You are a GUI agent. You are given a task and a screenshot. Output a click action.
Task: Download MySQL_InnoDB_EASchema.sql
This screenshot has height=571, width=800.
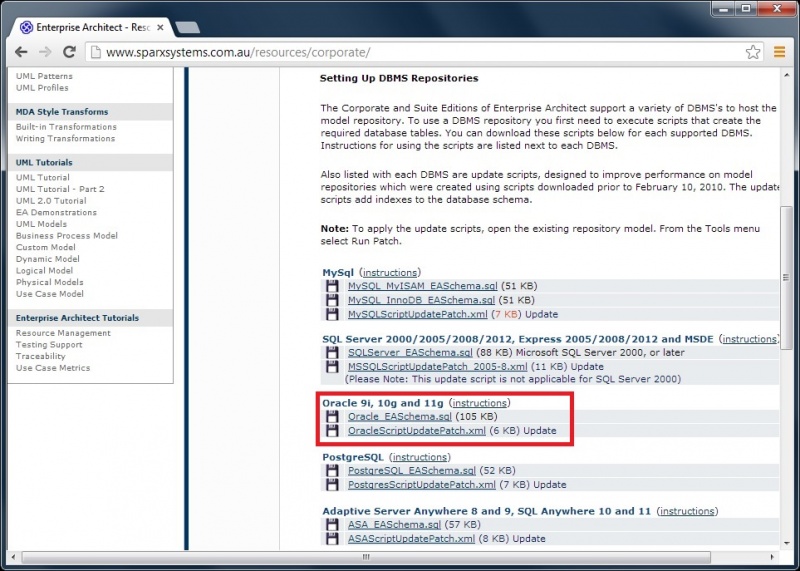coord(421,300)
